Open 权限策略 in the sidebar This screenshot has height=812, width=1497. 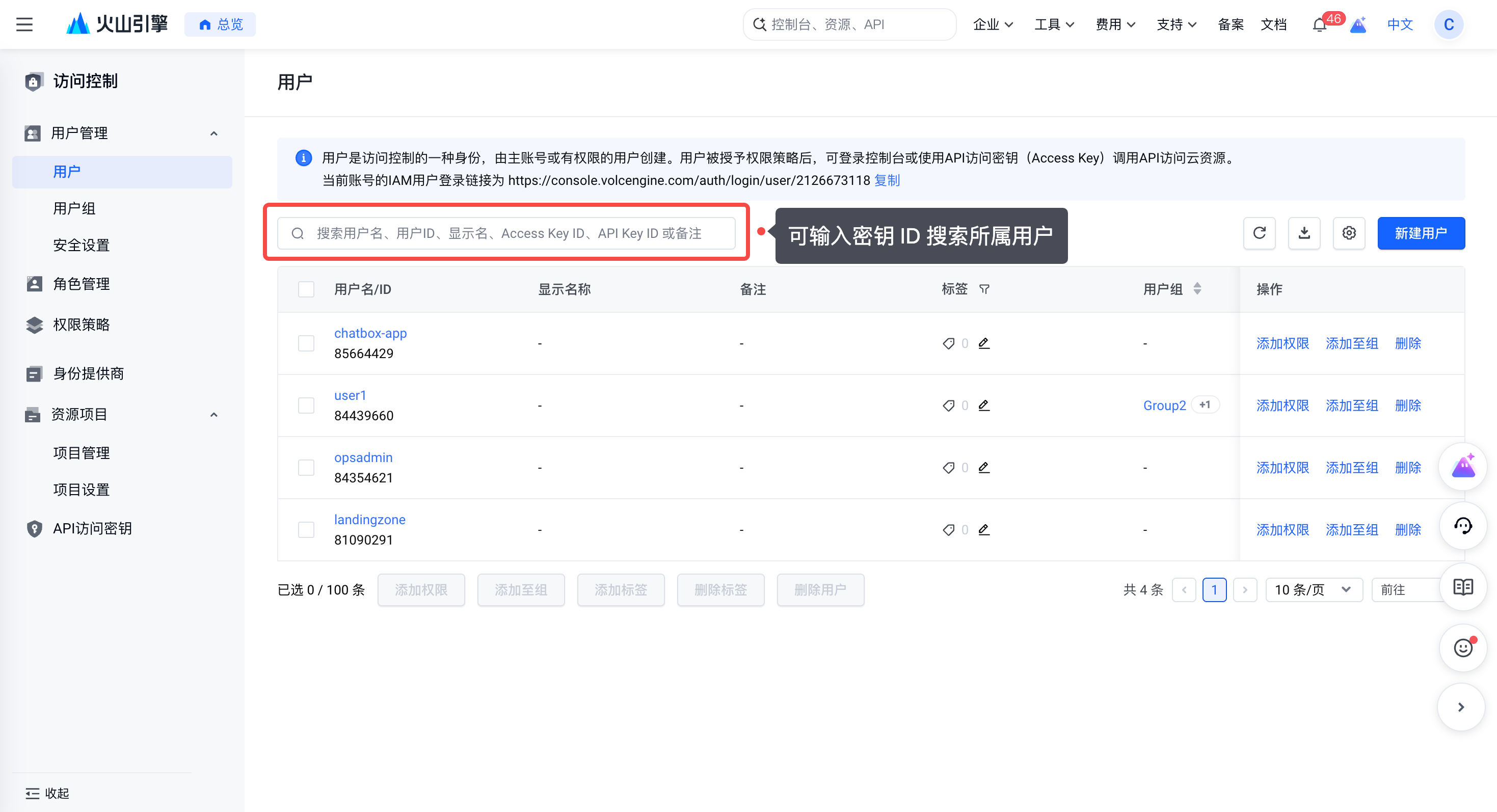[x=82, y=324]
